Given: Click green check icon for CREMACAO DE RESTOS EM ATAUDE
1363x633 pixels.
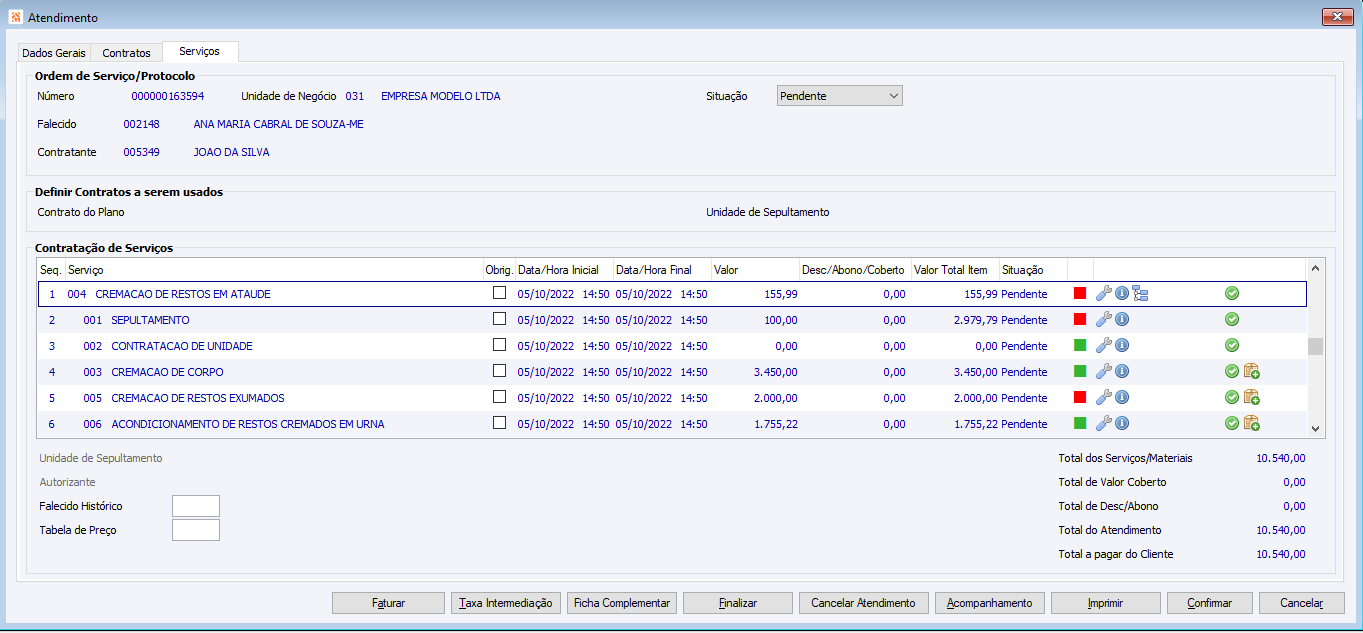Looking at the screenshot, I should (x=1232, y=294).
